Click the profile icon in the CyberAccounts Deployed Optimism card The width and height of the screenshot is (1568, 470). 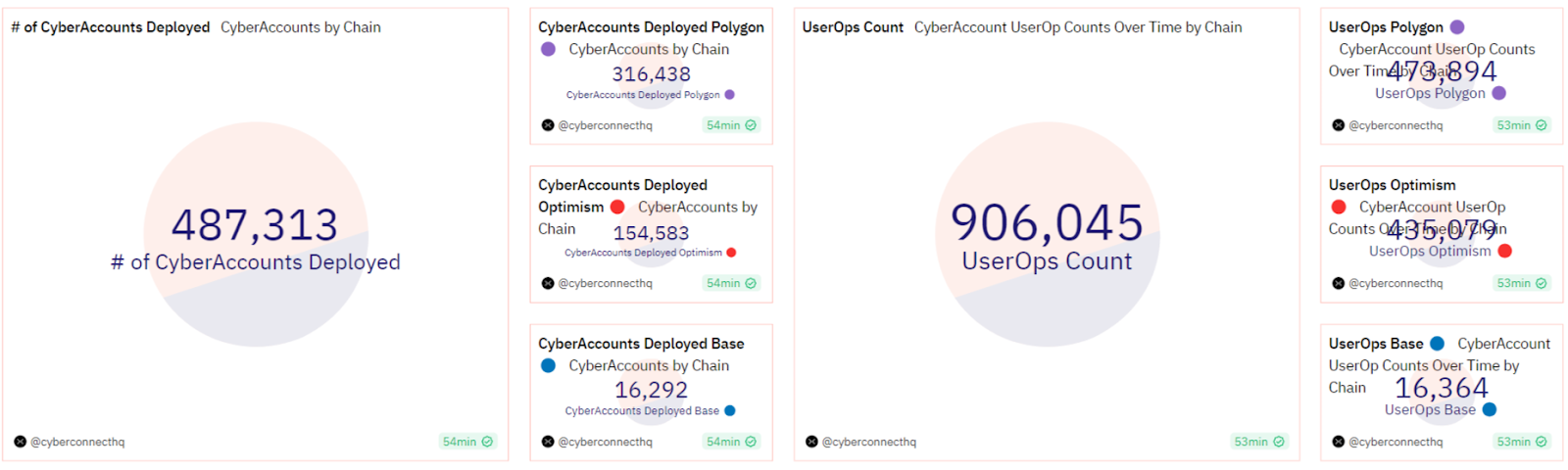coord(548,284)
